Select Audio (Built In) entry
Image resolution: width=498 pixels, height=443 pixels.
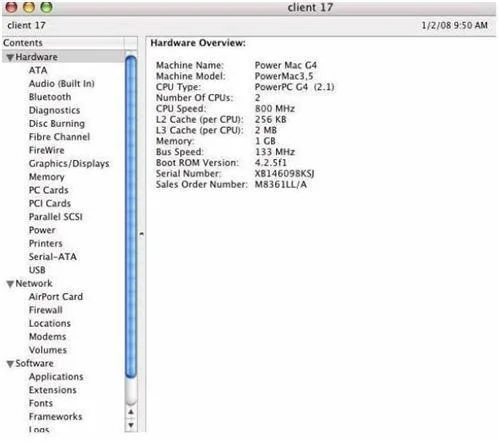[62, 83]
